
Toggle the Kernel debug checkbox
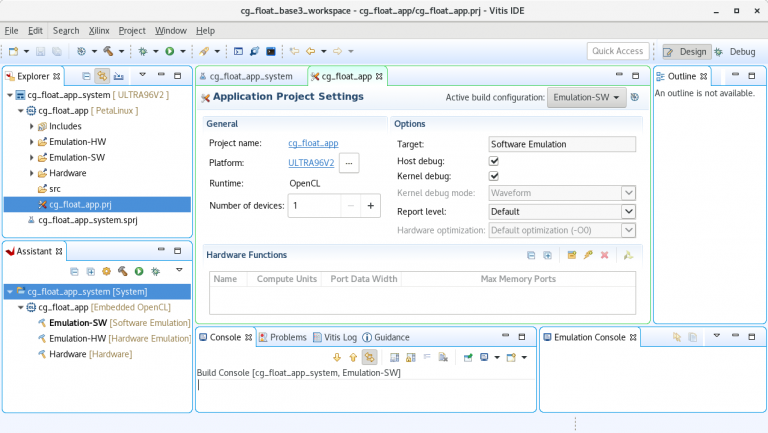494,177
